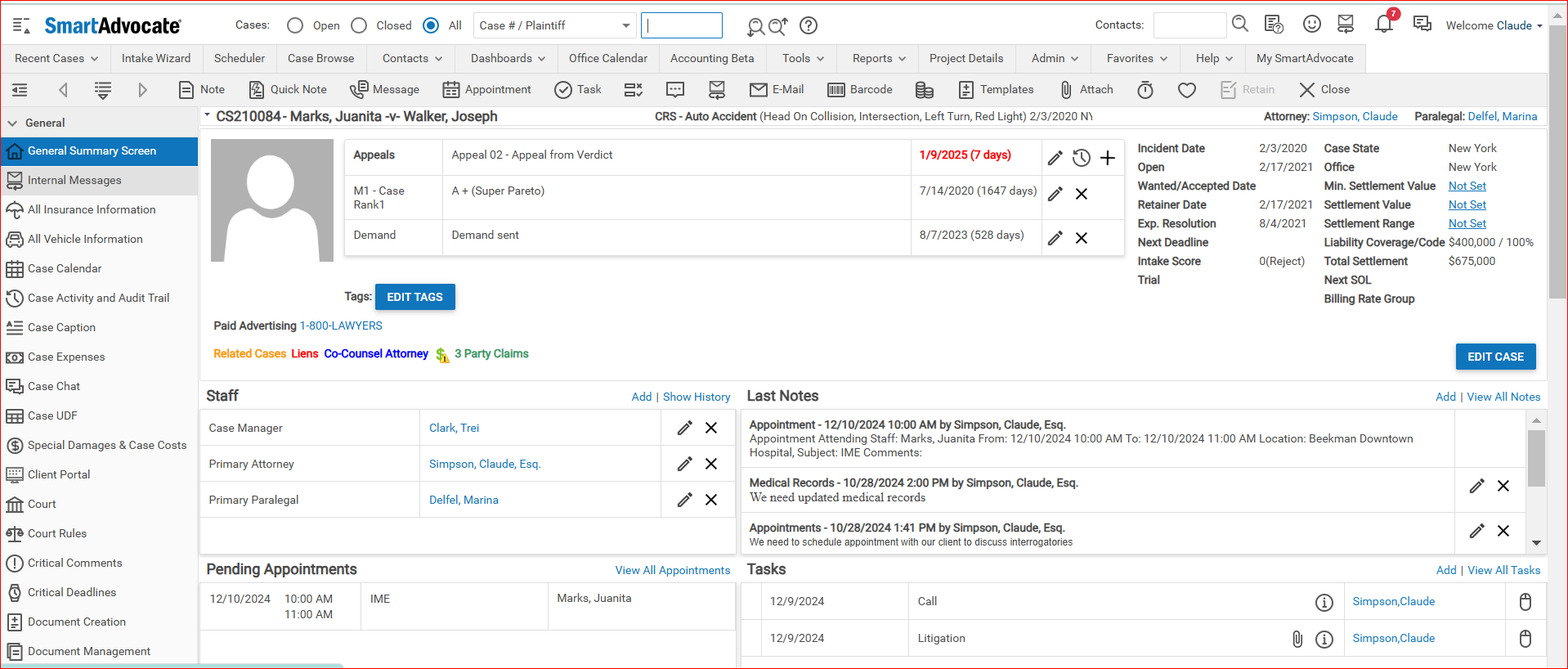Open the Intake Wizard menu

coord(156,59)
